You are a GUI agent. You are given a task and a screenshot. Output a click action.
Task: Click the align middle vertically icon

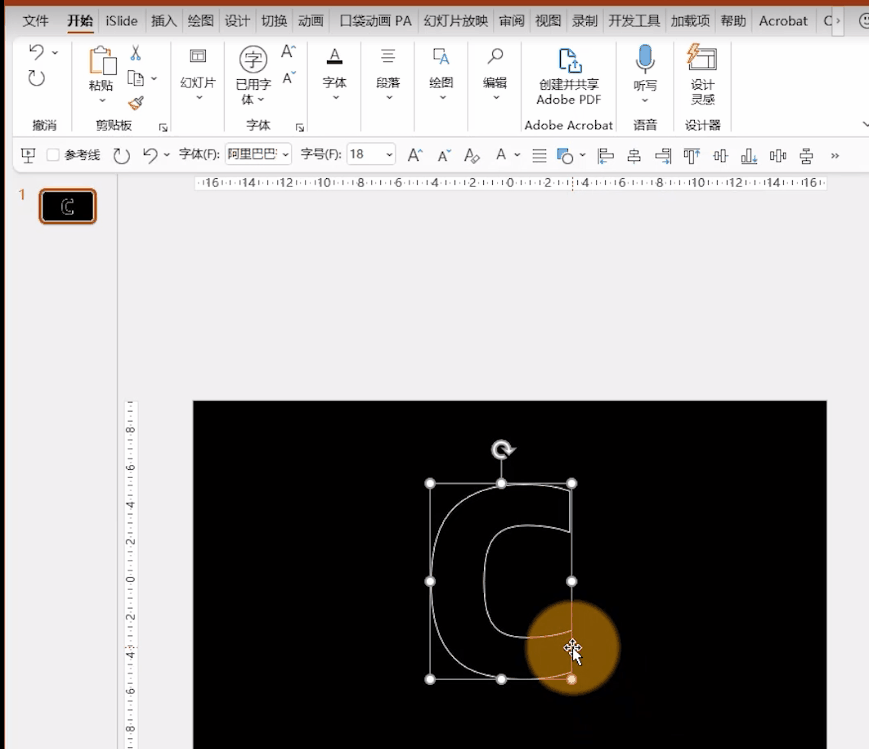click(x=720, y=156)
